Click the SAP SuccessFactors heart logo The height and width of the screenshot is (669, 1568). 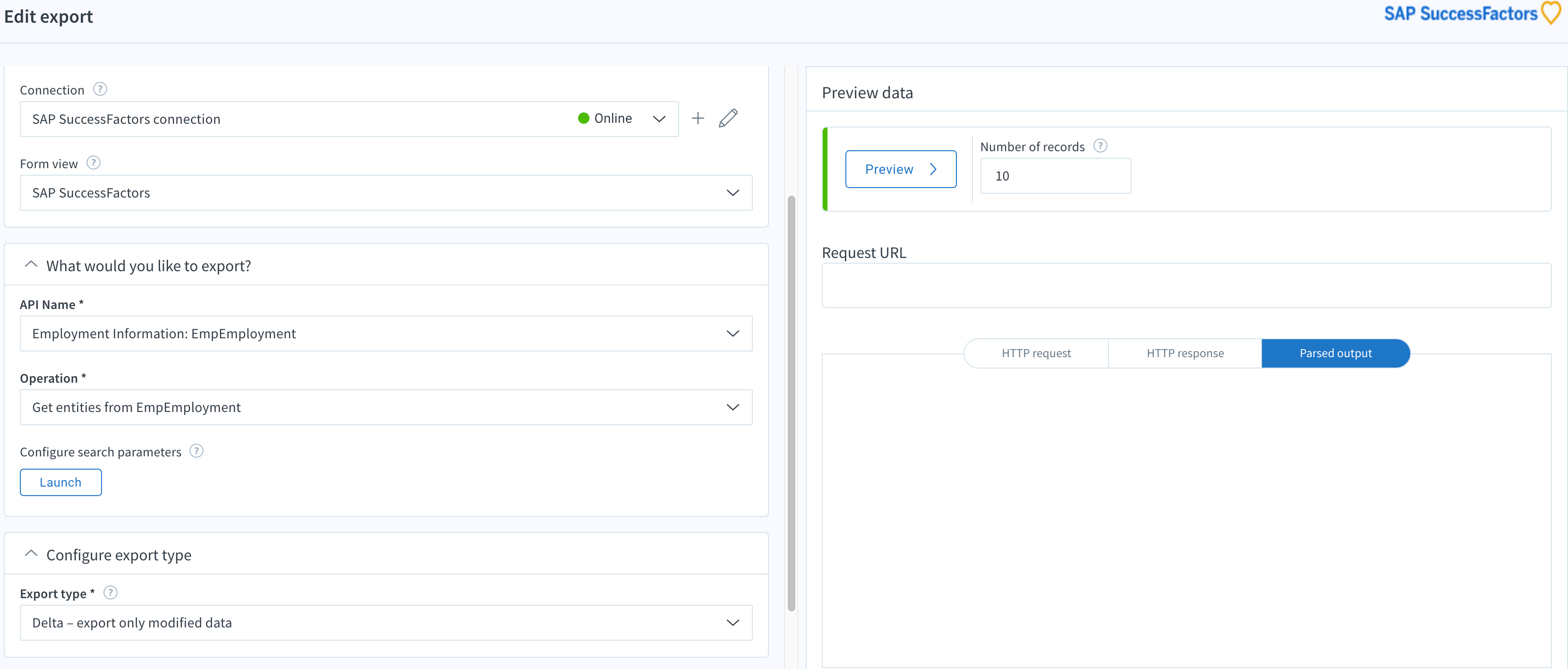(x=1551, y=13)
